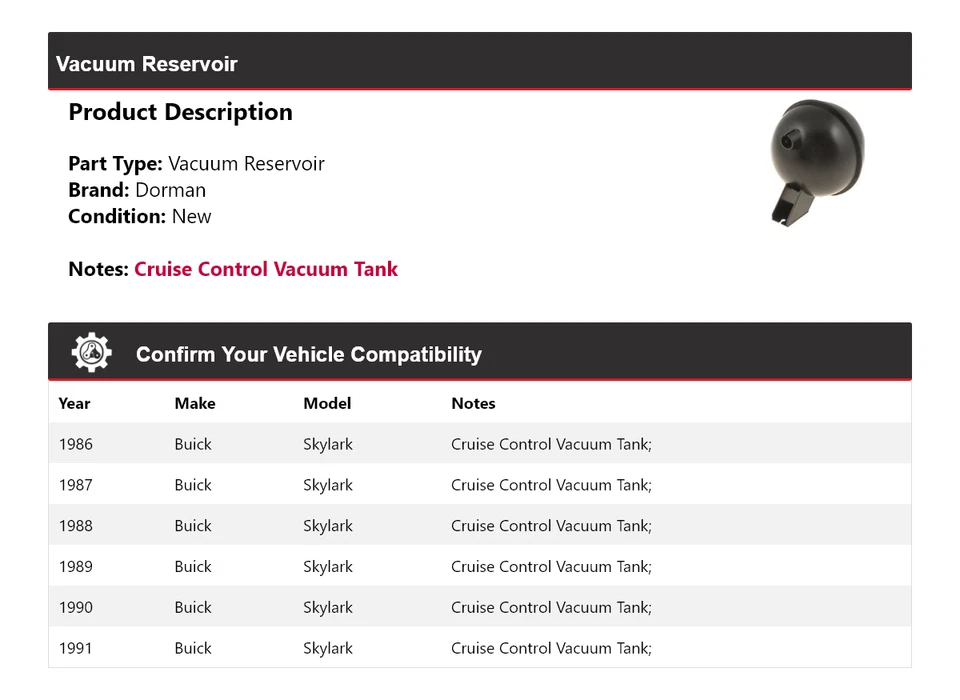Select the 1989 year cell
Viewport: 960px width, 700px height.
coord(75,566)
